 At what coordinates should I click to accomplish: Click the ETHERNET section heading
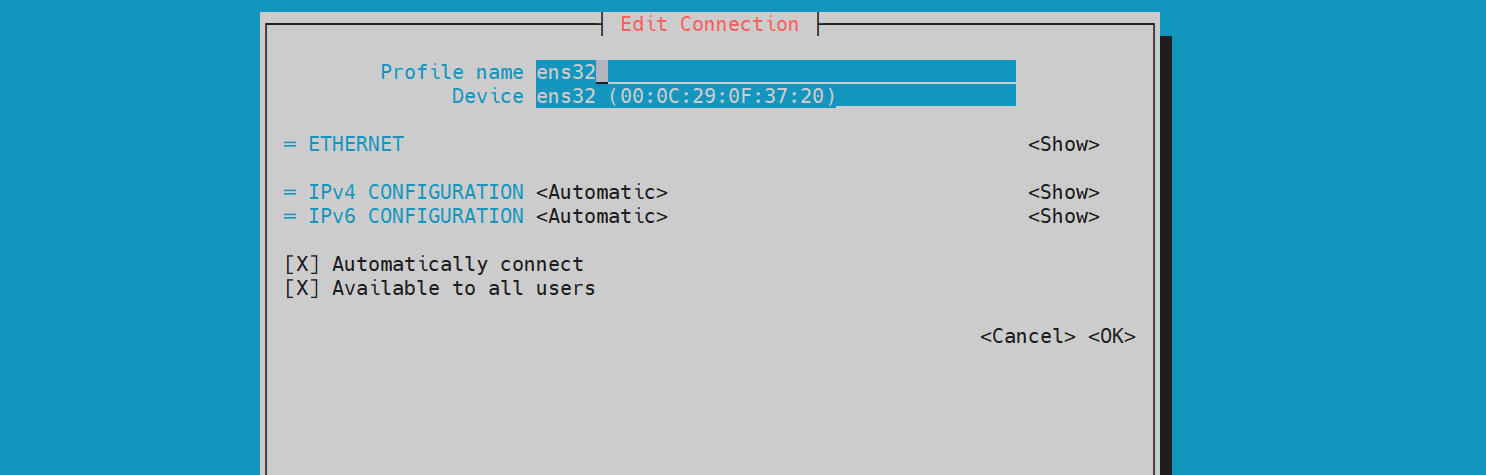click(356, 144)
